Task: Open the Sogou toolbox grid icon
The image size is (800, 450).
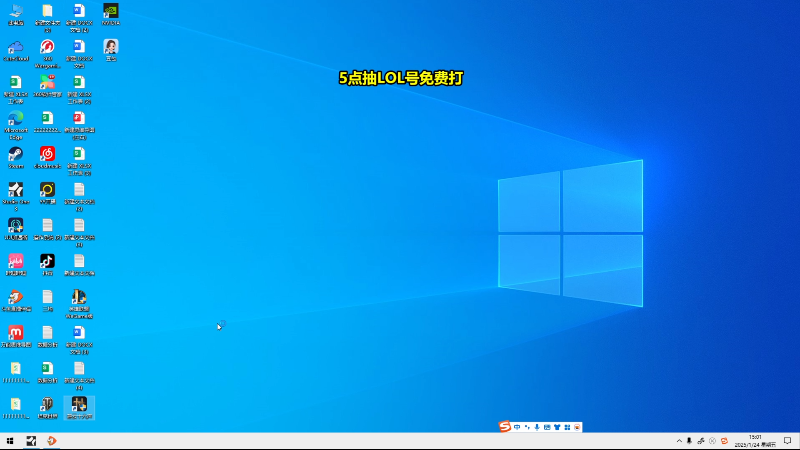Action: click(x=567, y=427)
